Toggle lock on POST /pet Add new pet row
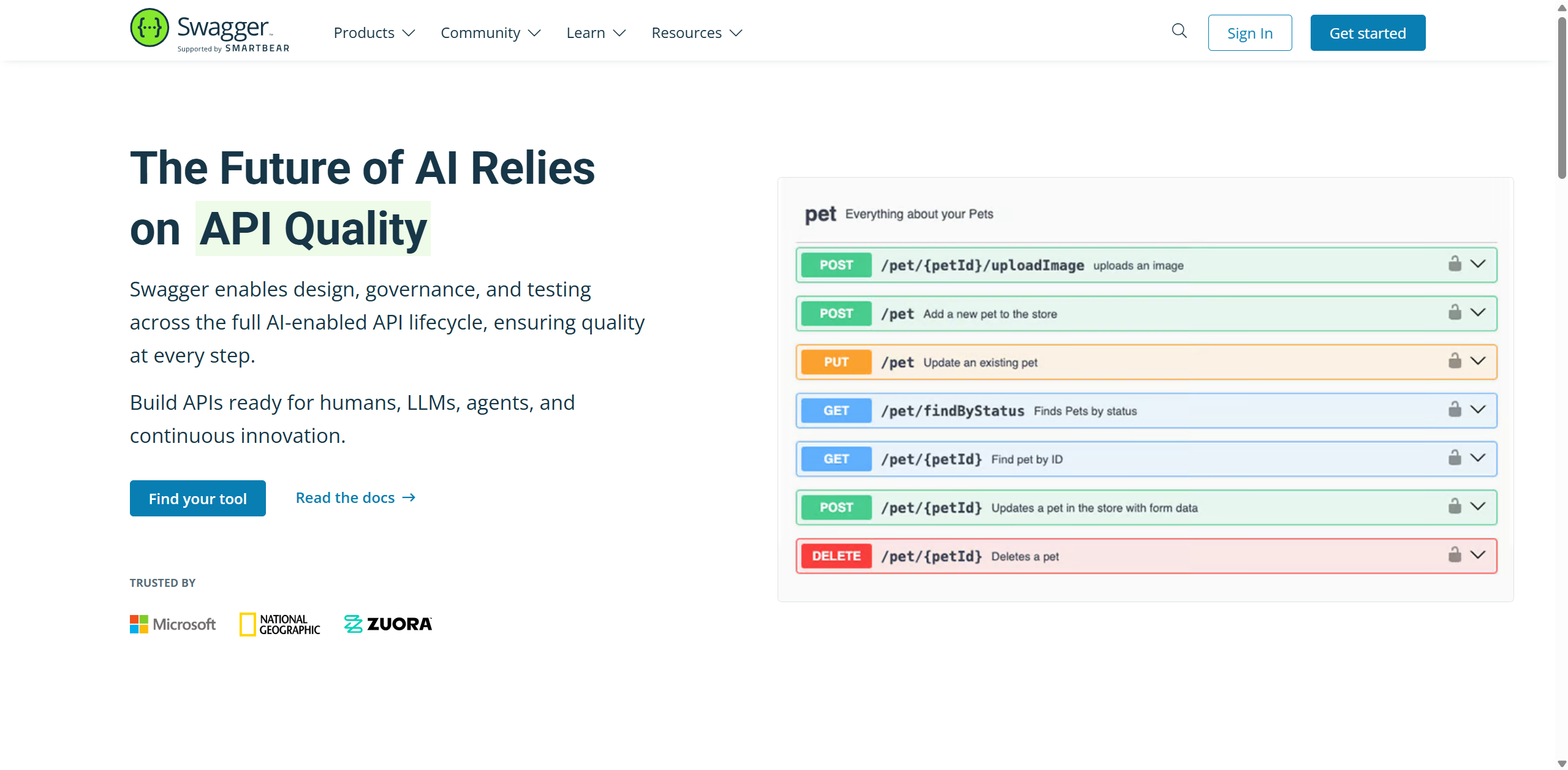 (x=1455, y=312)
